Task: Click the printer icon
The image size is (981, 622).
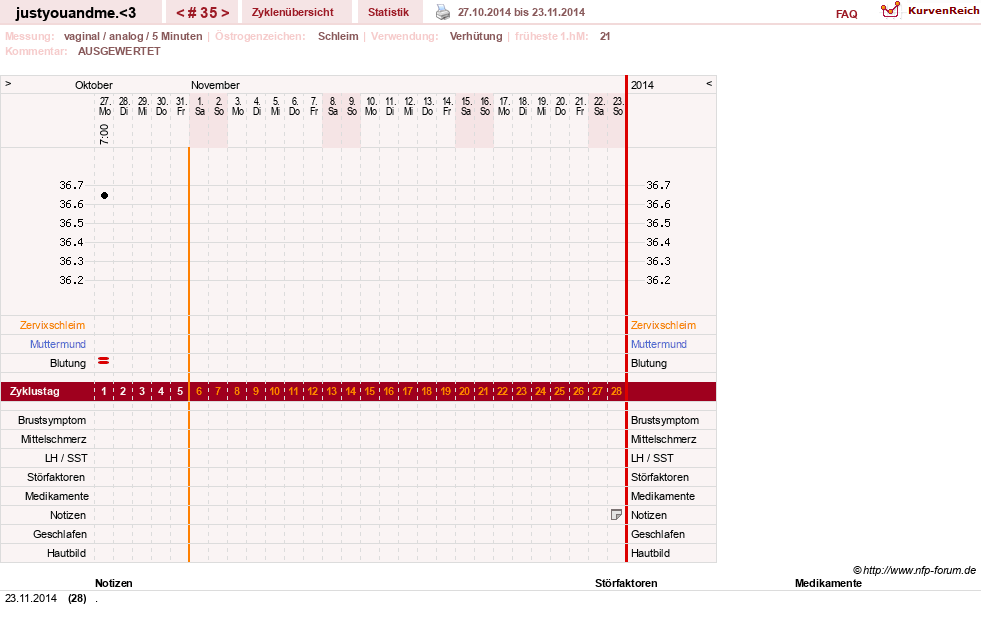Action: tap(443, 12)
